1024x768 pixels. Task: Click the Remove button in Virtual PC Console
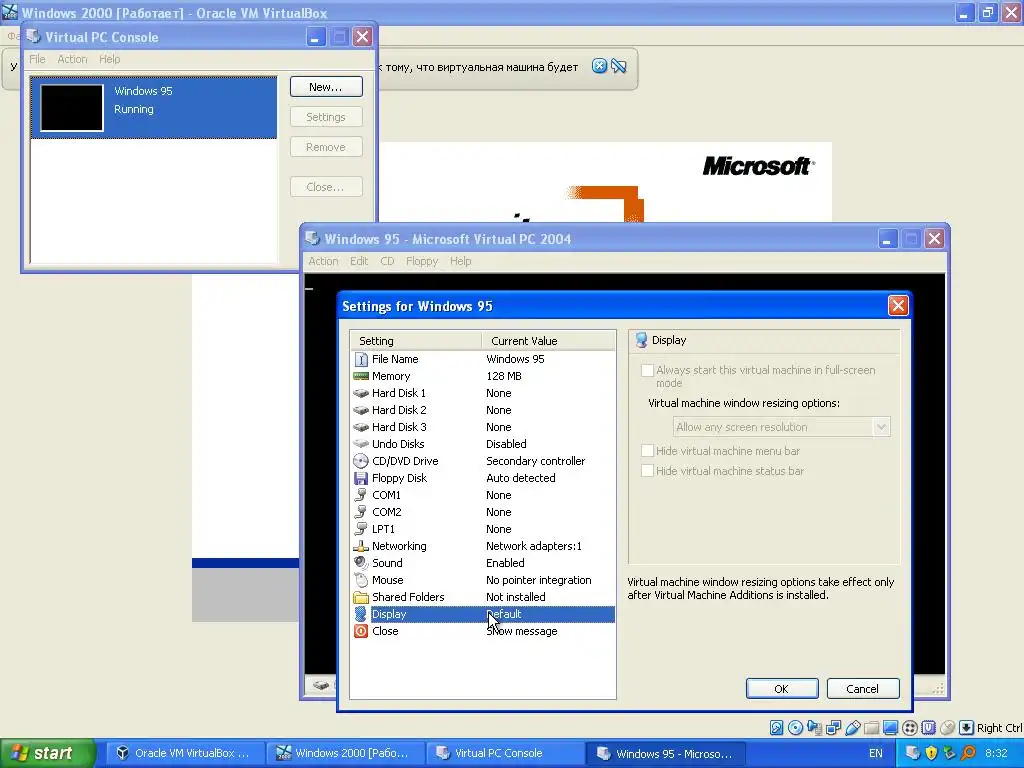[326, 147]
